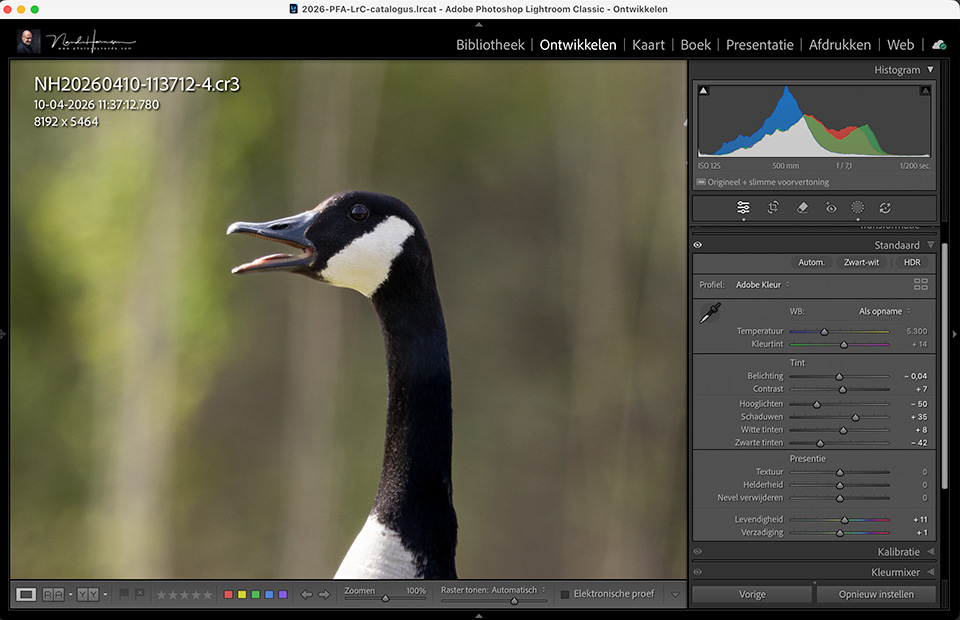Open the toolbar options menu arrow

click(675, 594)
